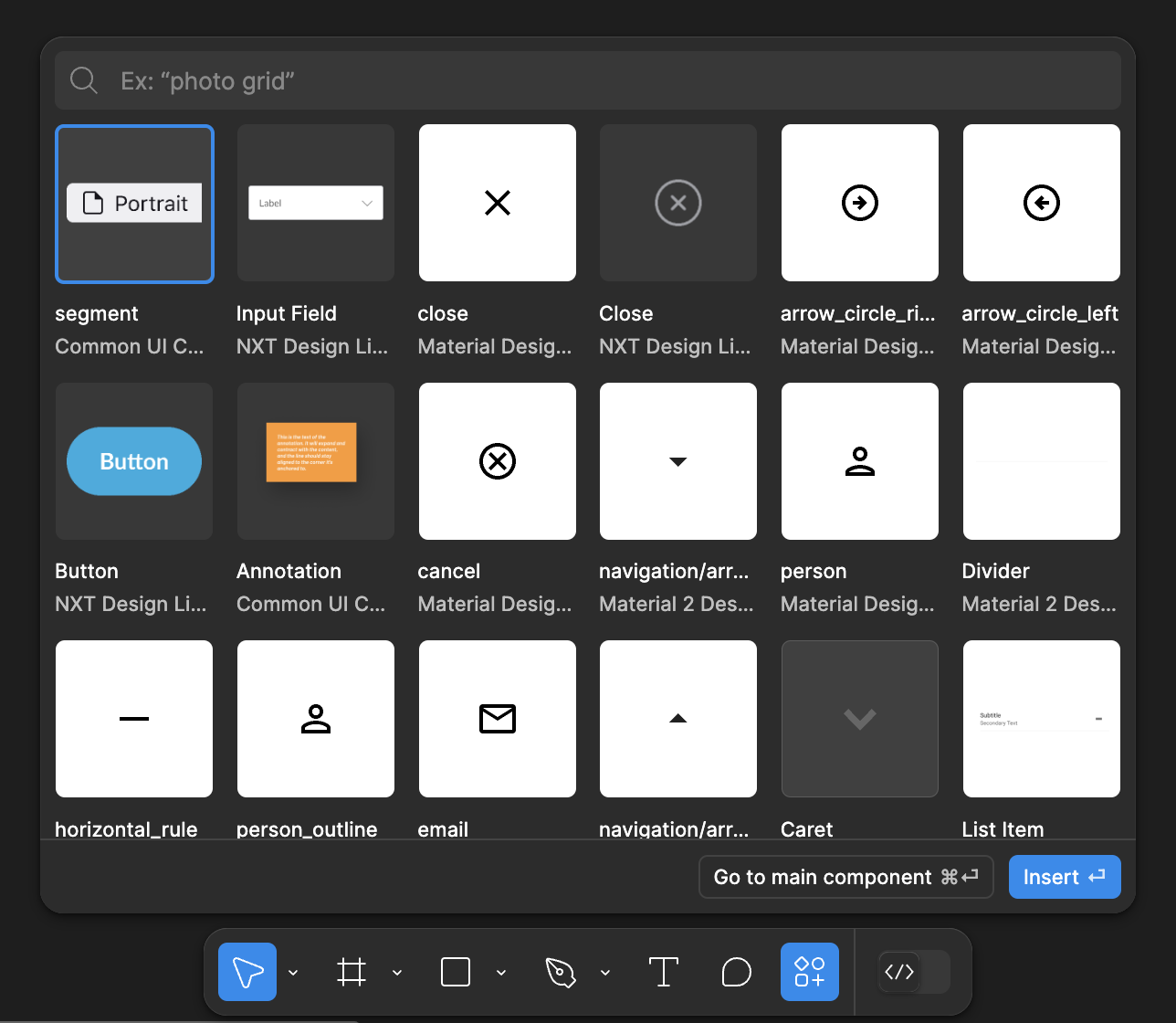Expand the Pen tool options chevron
The image size is (1176, 1023).
tap(605, 973)
